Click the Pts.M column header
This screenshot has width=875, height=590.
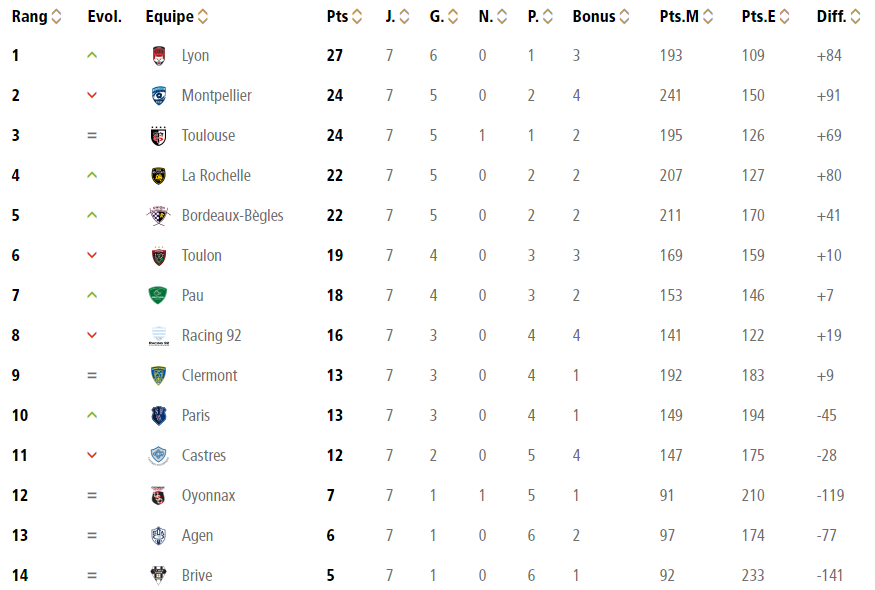(x=679, y=17)
